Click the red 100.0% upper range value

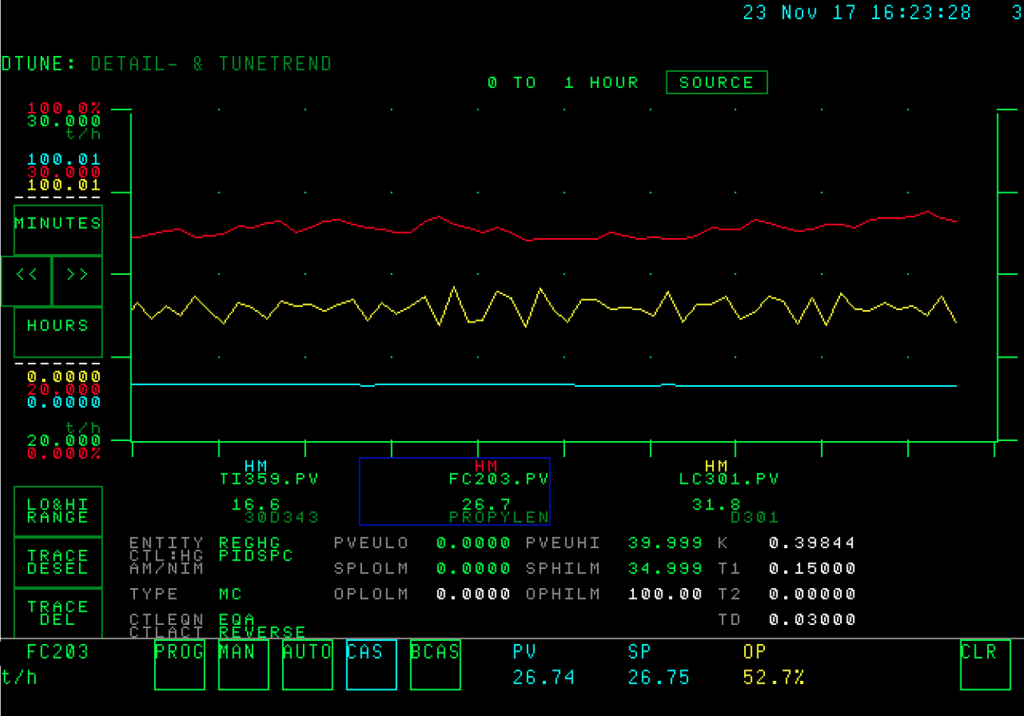[64, 108]
